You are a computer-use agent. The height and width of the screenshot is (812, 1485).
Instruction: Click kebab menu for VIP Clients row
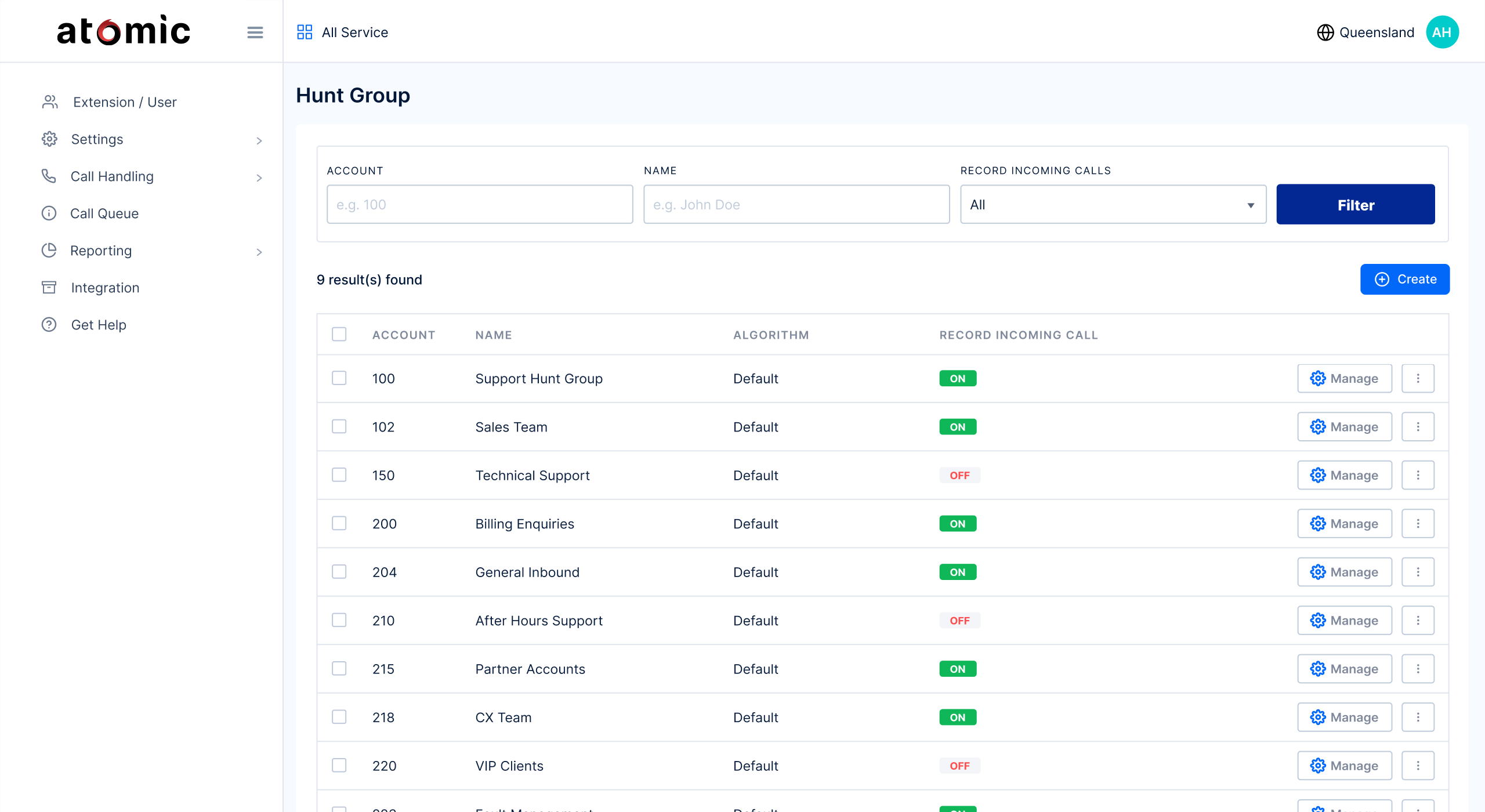(x=1418, y=766)
